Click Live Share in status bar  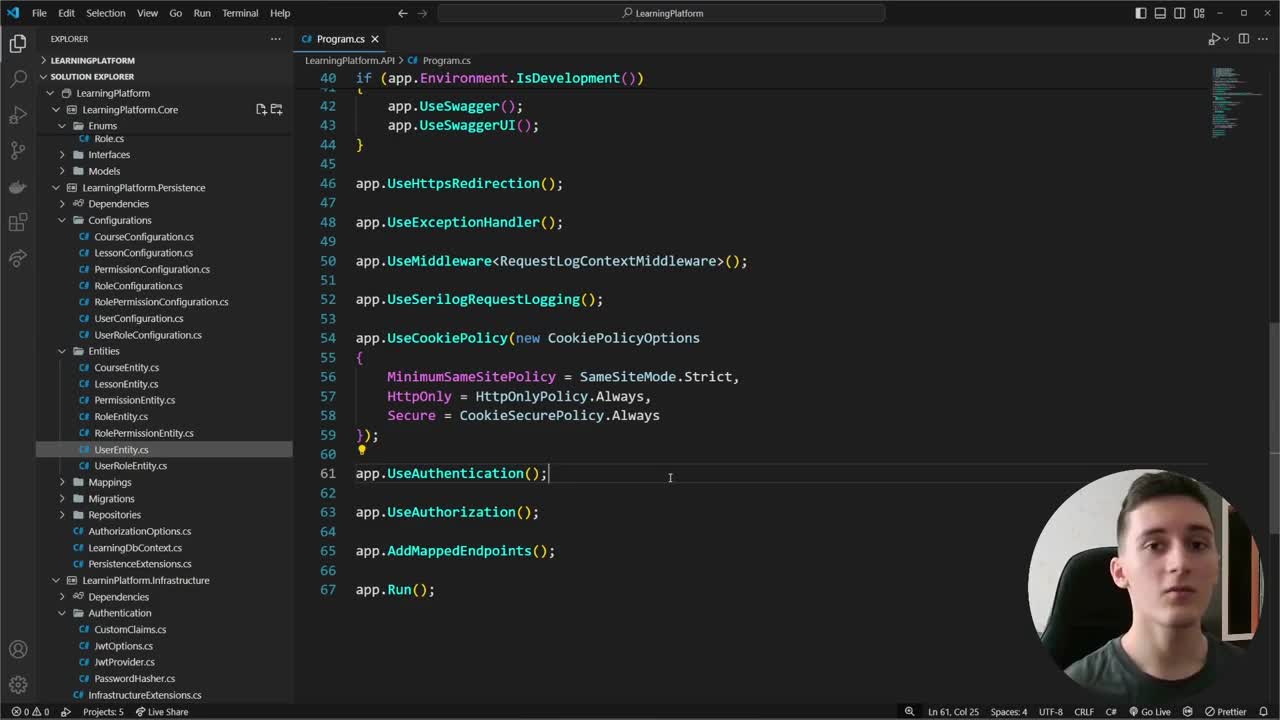pyautogui.click(x=161, y=712)
